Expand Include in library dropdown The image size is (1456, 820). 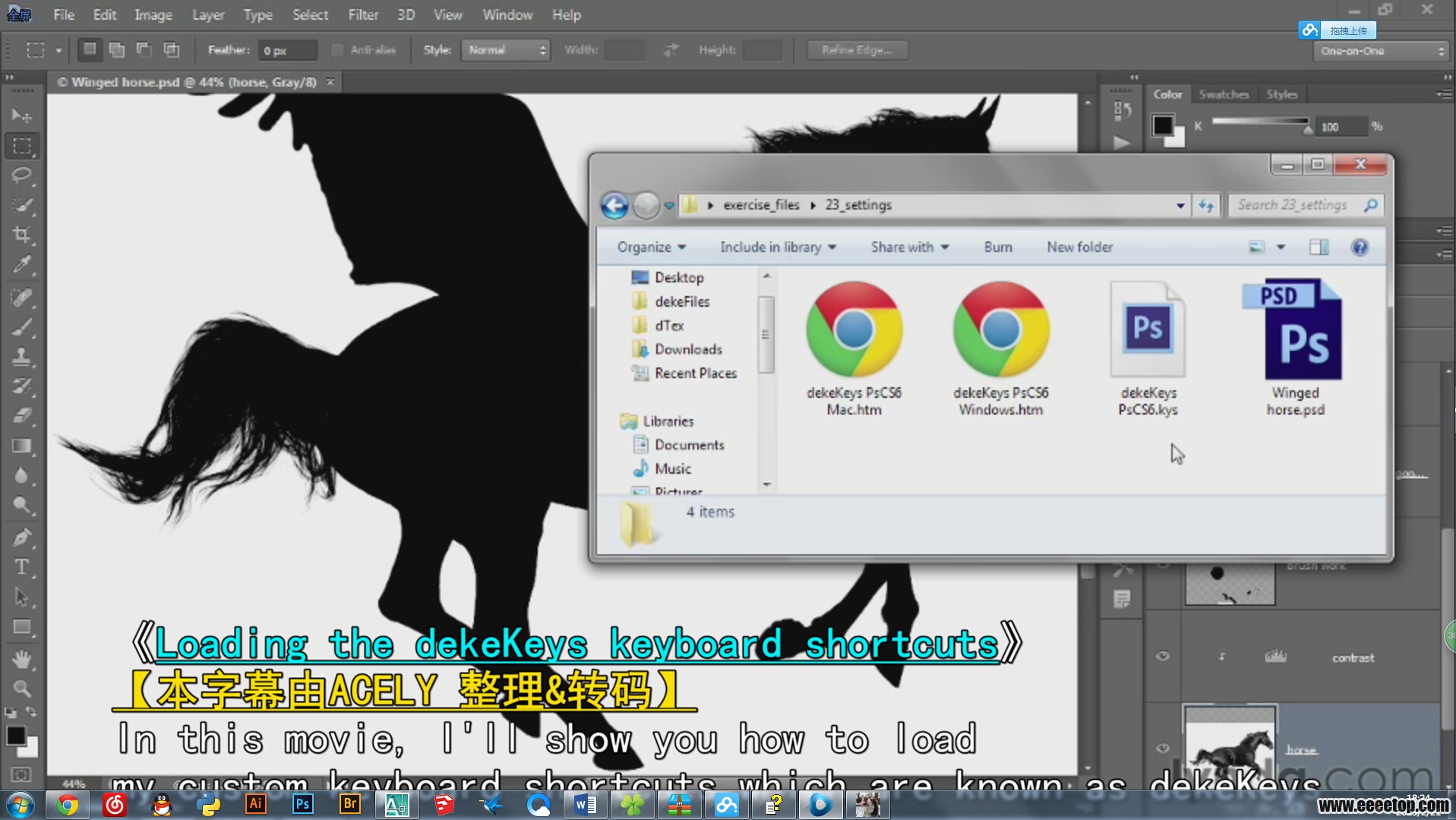click(778, 248)
